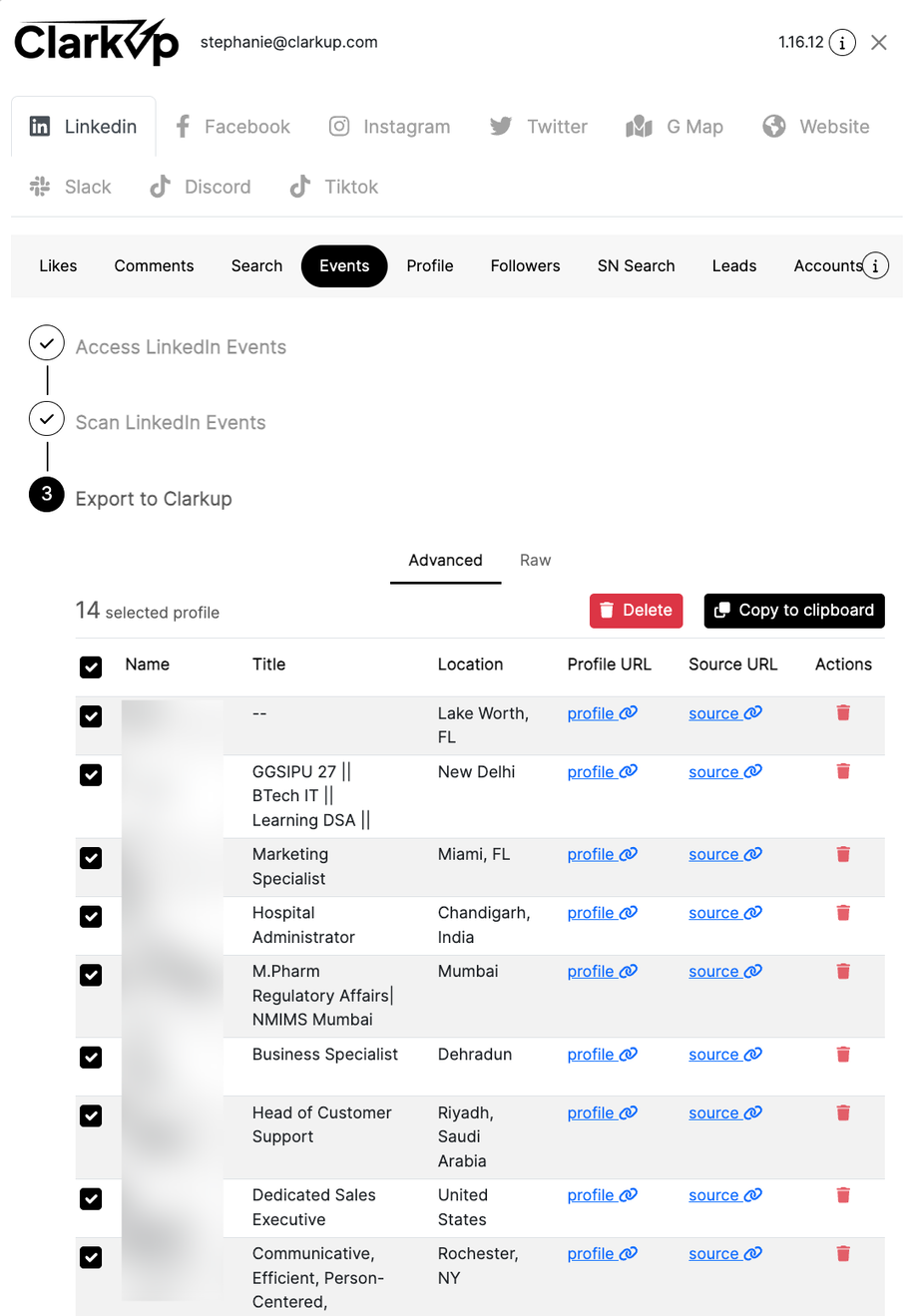Screen dimensions: 918x1316
Task: Open the Search sub-tab
Action: 256,265
